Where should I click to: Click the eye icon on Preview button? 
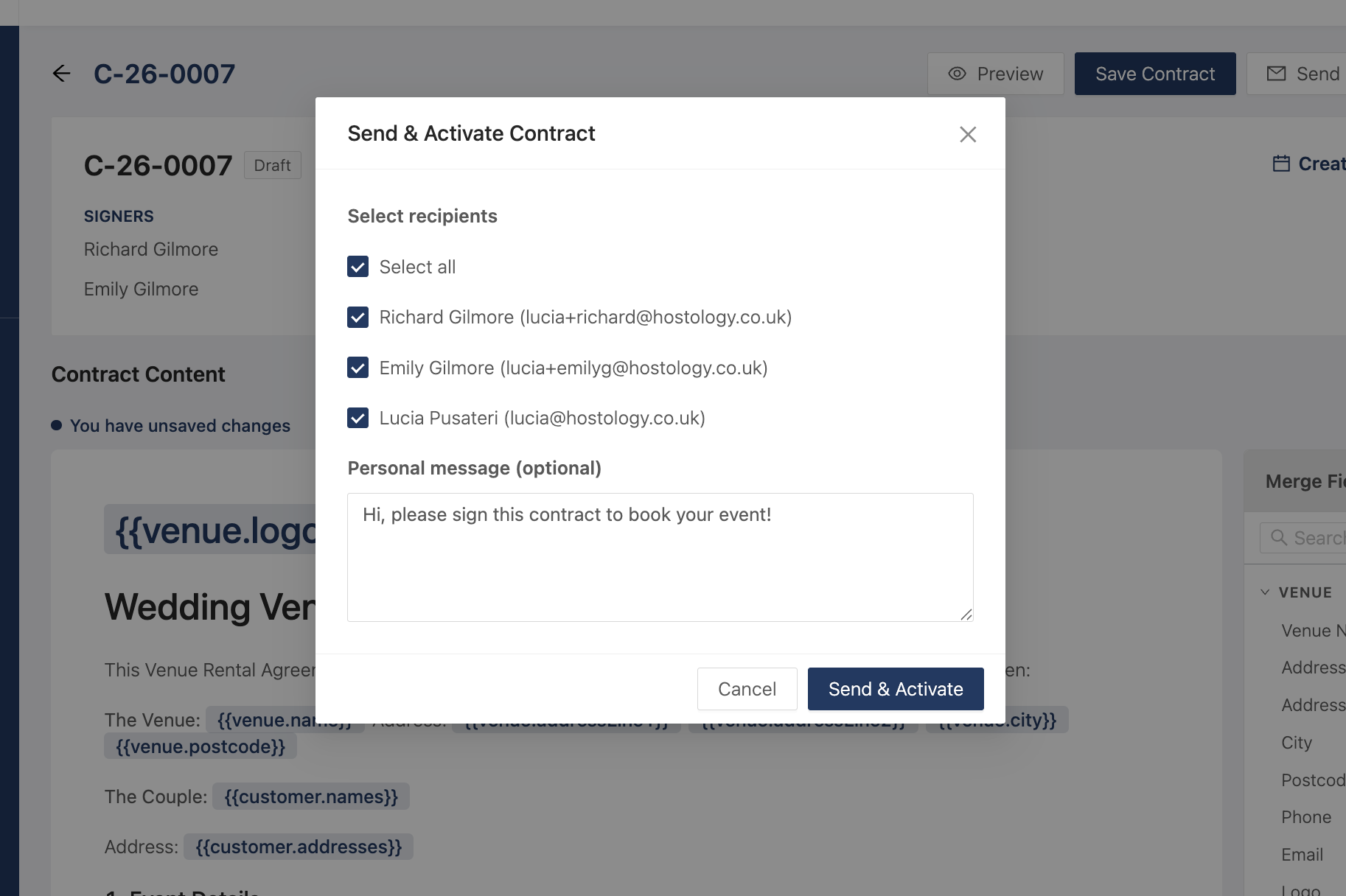[957, 74]
